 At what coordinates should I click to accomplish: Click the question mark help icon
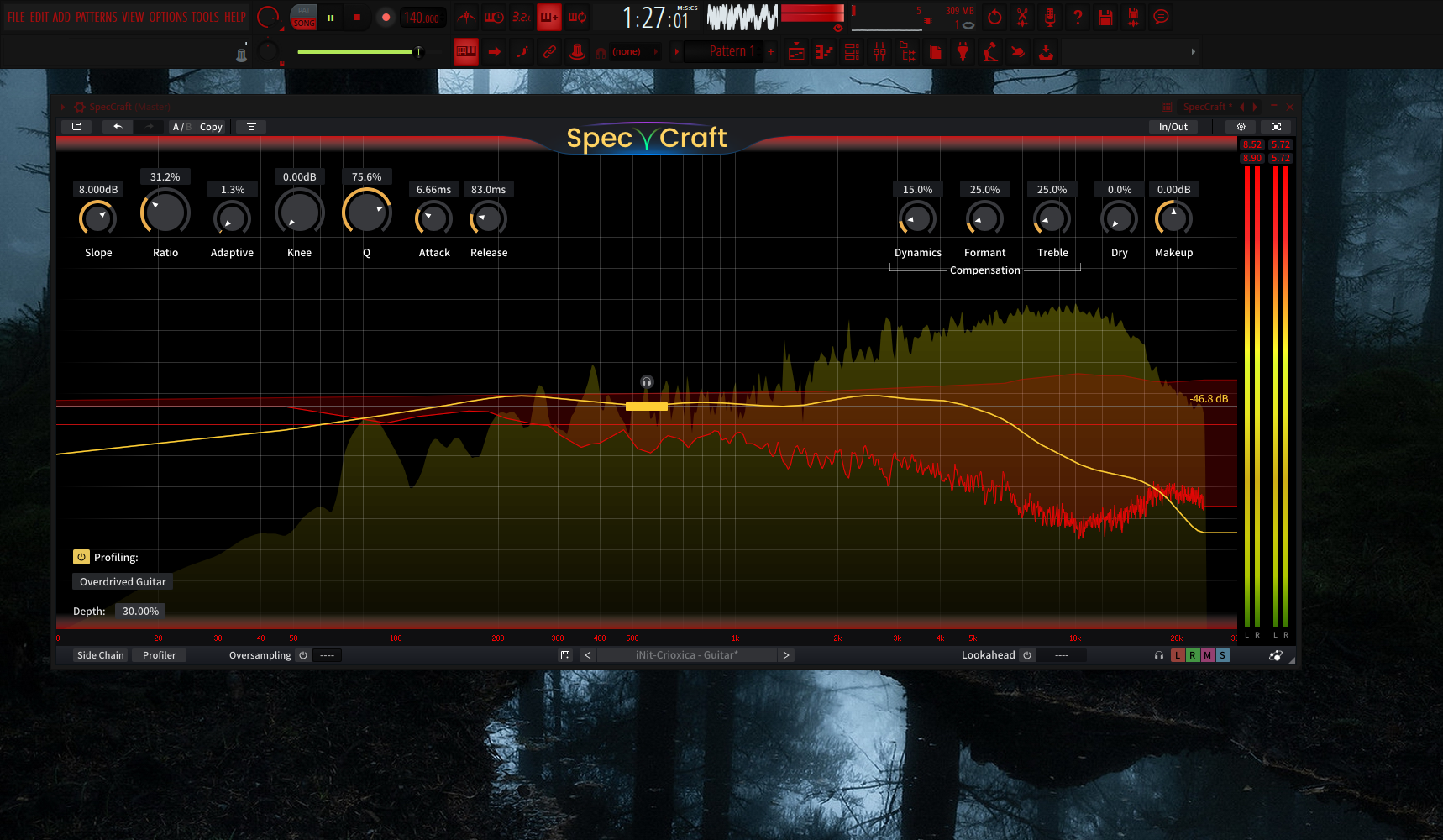1078,17
